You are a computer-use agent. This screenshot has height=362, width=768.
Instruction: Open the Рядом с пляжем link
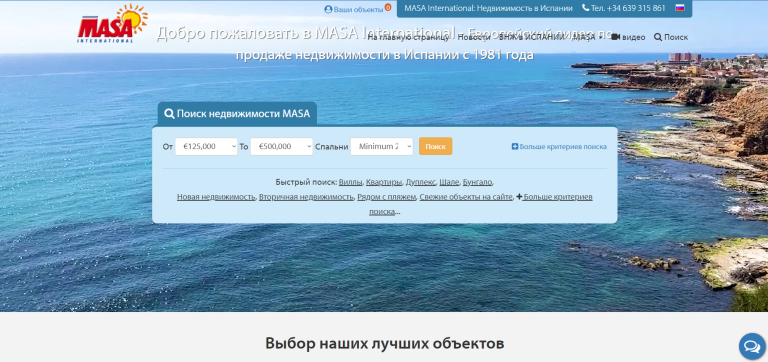point(387,197)
